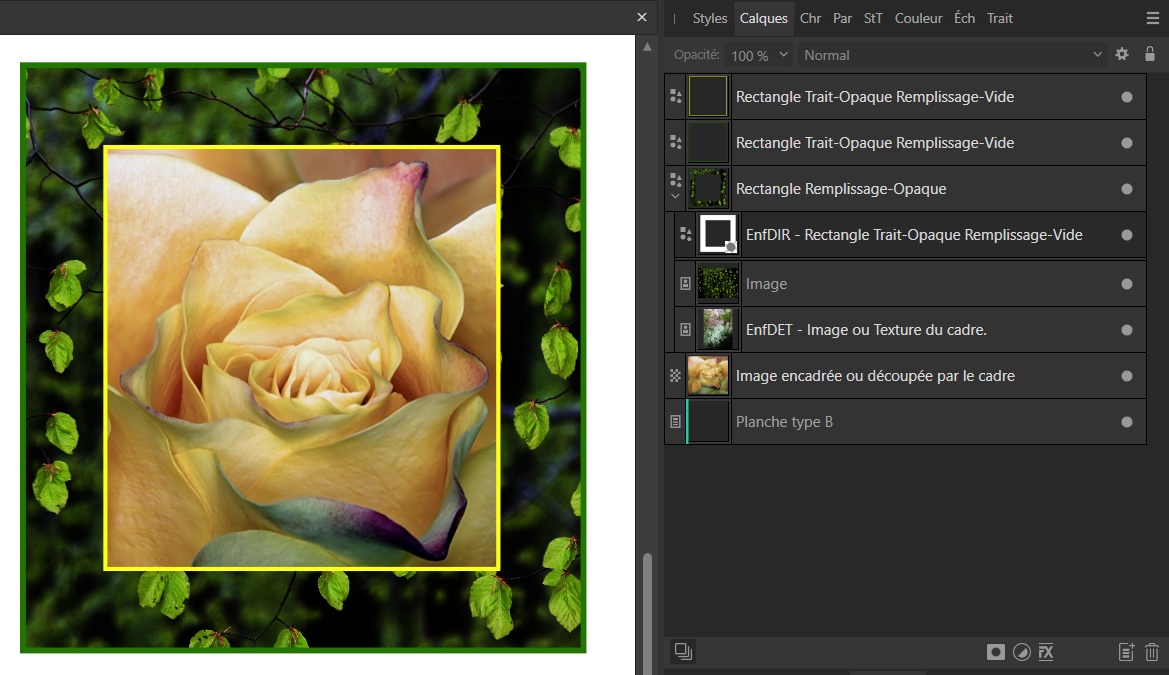The width and height of the screenshot is (1169, 675).
Task: Open the opacity percentage dropdown arrow
Action: point(783,54)
